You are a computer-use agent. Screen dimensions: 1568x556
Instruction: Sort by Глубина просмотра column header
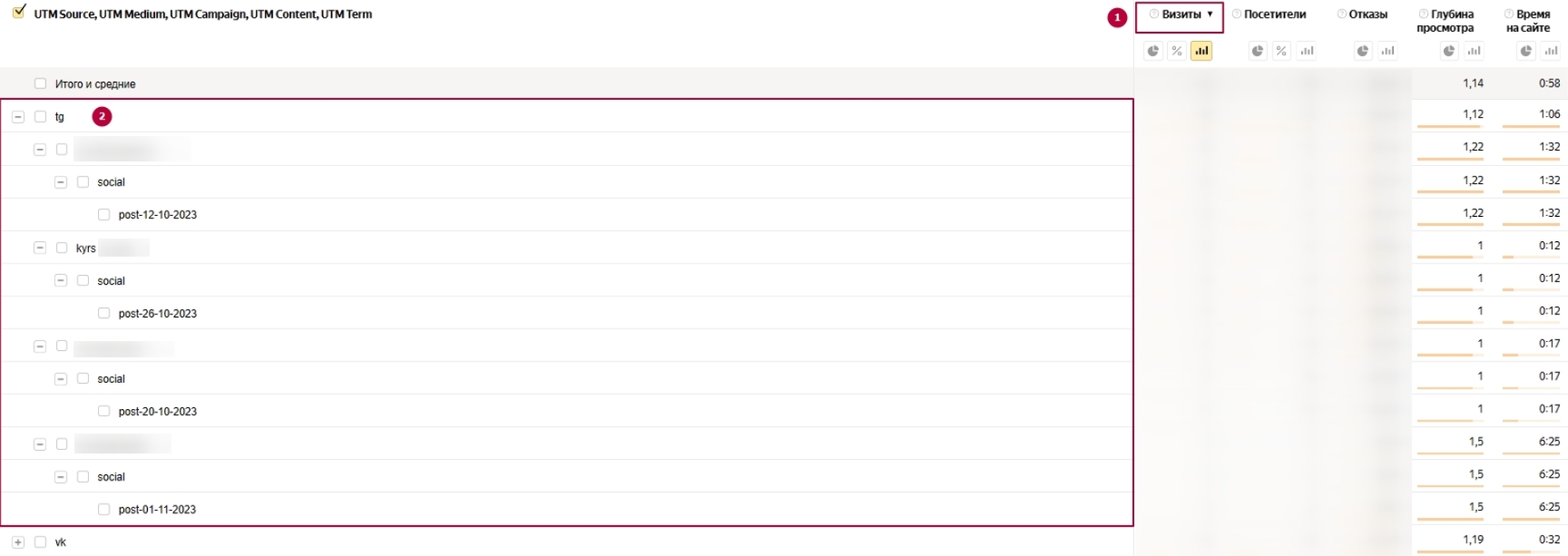click(x=1446, y=21)
